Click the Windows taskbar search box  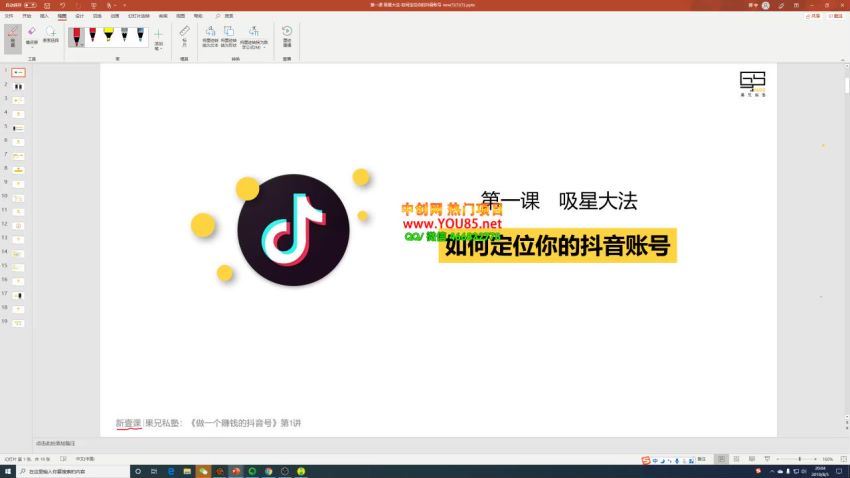pos(73,471)
